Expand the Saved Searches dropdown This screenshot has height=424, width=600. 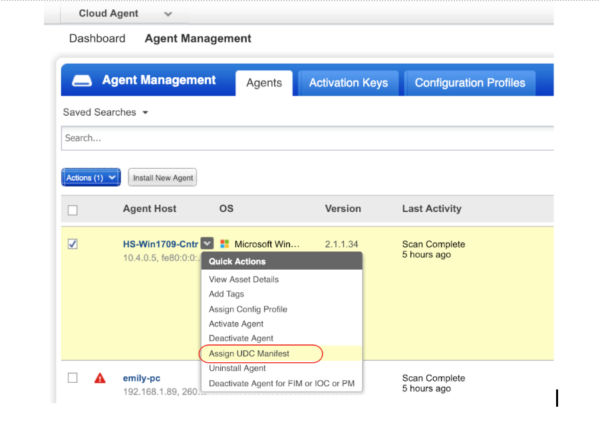(x=106, y=113)
